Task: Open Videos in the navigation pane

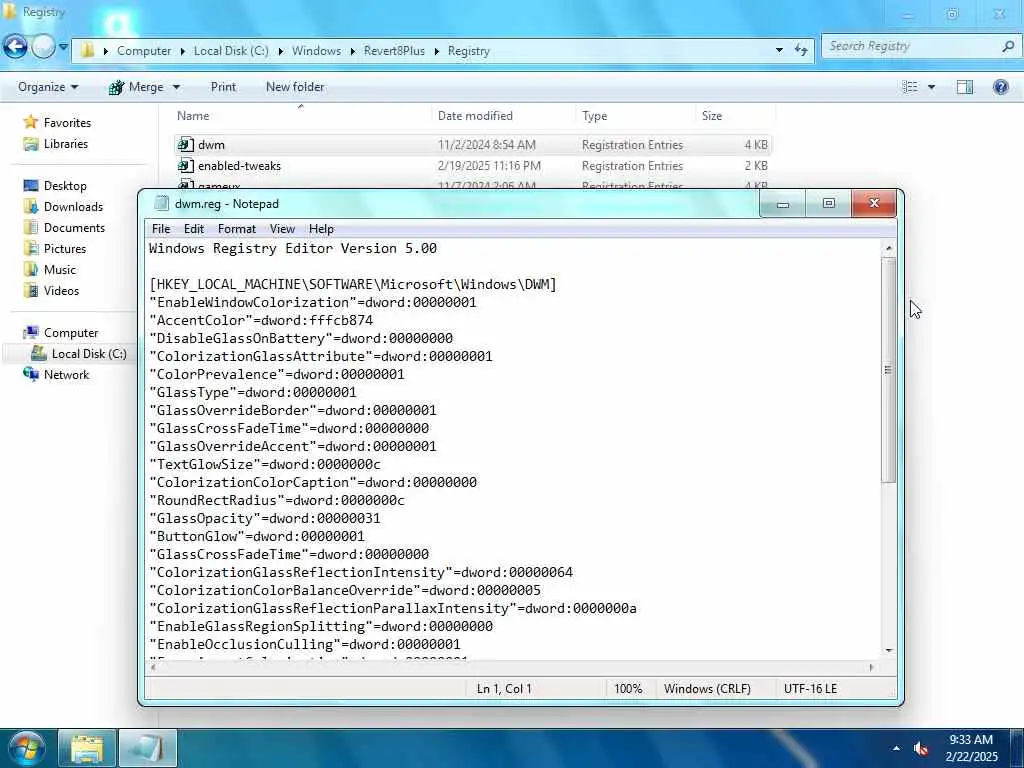Action: tap(61, 291)
